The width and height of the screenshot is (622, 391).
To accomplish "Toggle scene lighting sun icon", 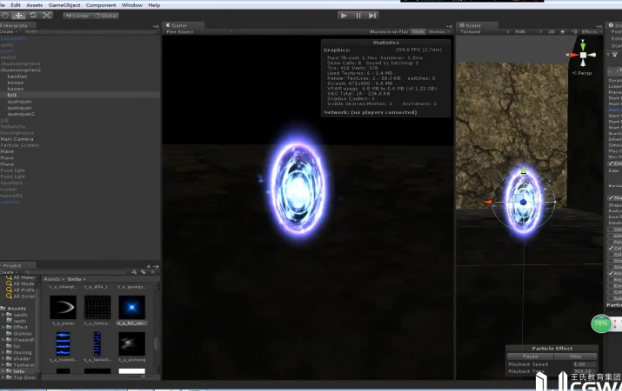I will tap(562, 32).
